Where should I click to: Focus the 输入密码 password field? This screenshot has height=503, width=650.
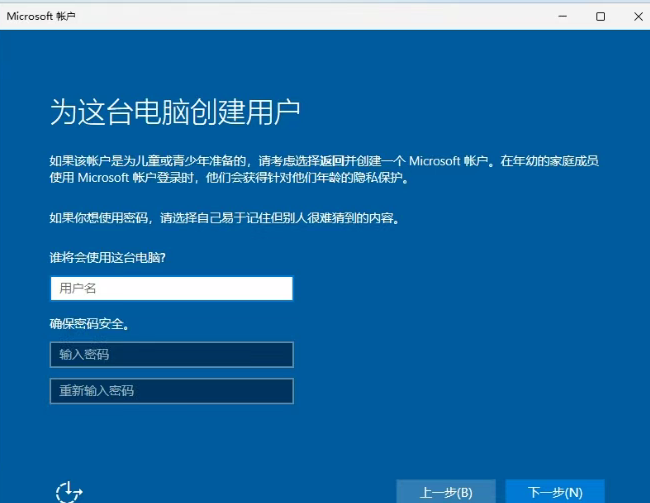pyautogui.click(x=171, y=355)
